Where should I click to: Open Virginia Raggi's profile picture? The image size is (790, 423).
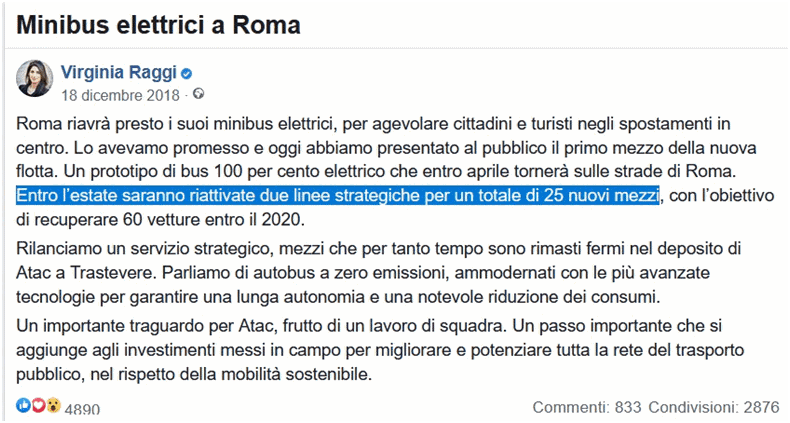tap(35, 81)
